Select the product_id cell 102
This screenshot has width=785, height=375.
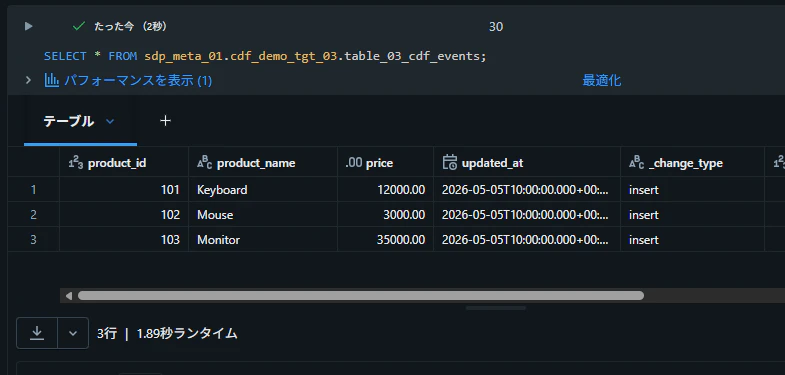[124, 214]
